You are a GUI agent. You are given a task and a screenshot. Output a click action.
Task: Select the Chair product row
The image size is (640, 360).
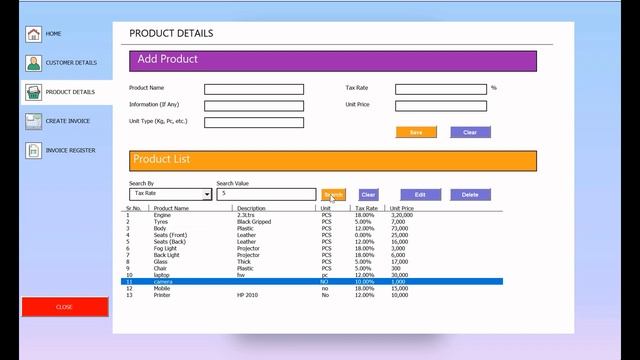312,268
